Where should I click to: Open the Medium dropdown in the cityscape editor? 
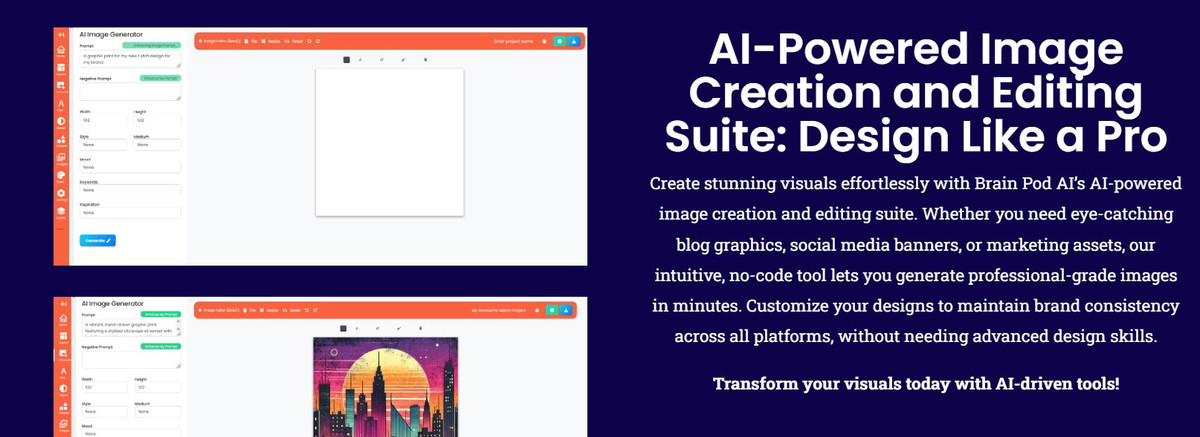(x=157, y=411)
